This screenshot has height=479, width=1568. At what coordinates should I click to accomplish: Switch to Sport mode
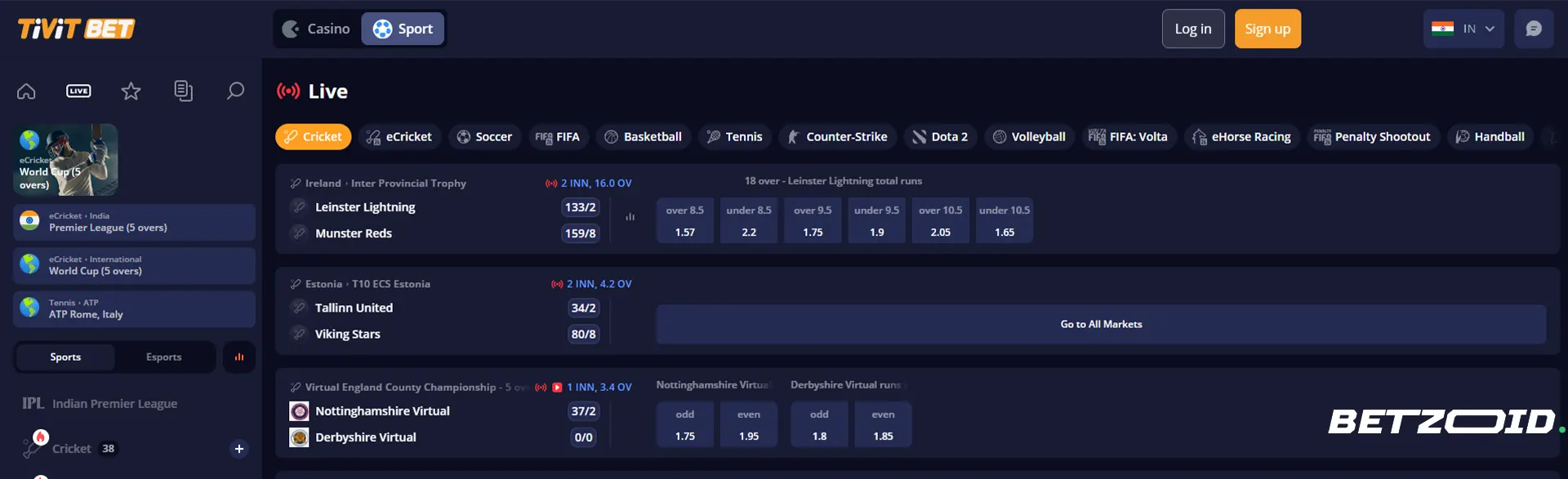pos(403,29)
